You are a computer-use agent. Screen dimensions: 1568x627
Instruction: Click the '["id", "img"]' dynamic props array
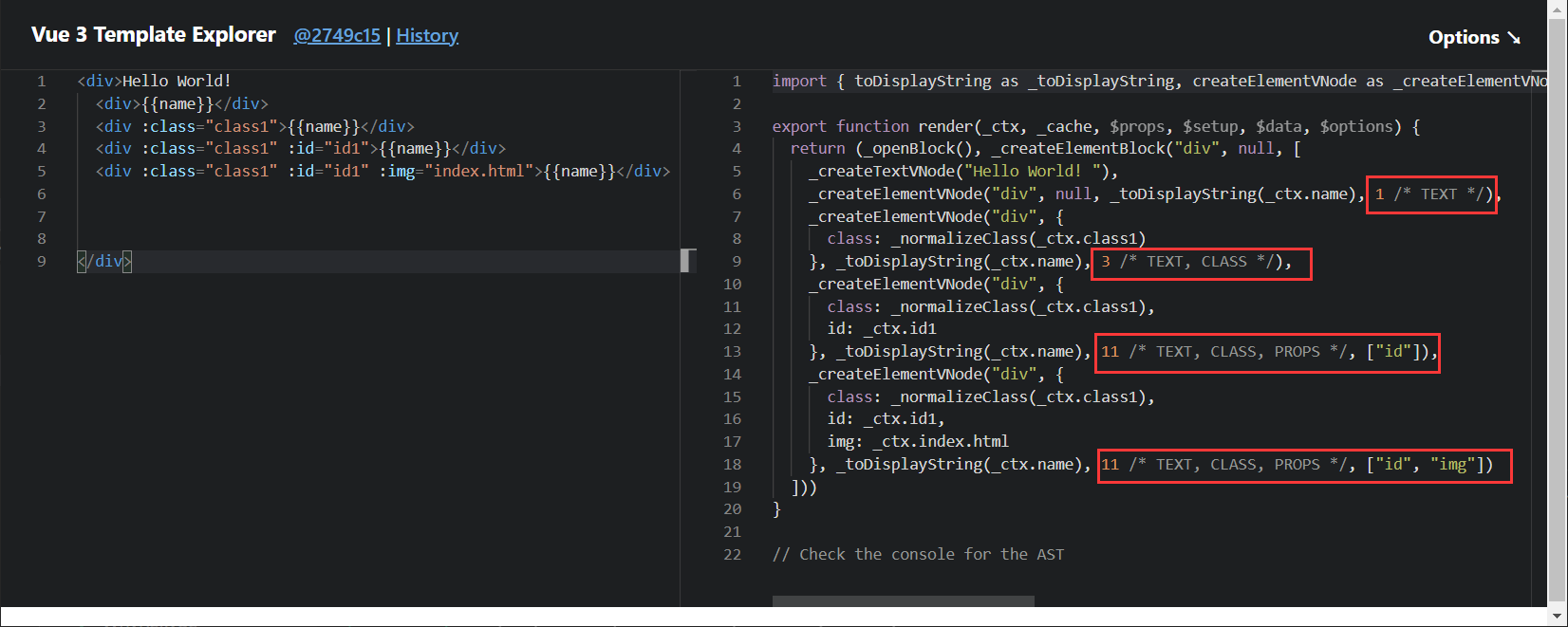[x=1426, y=464]
